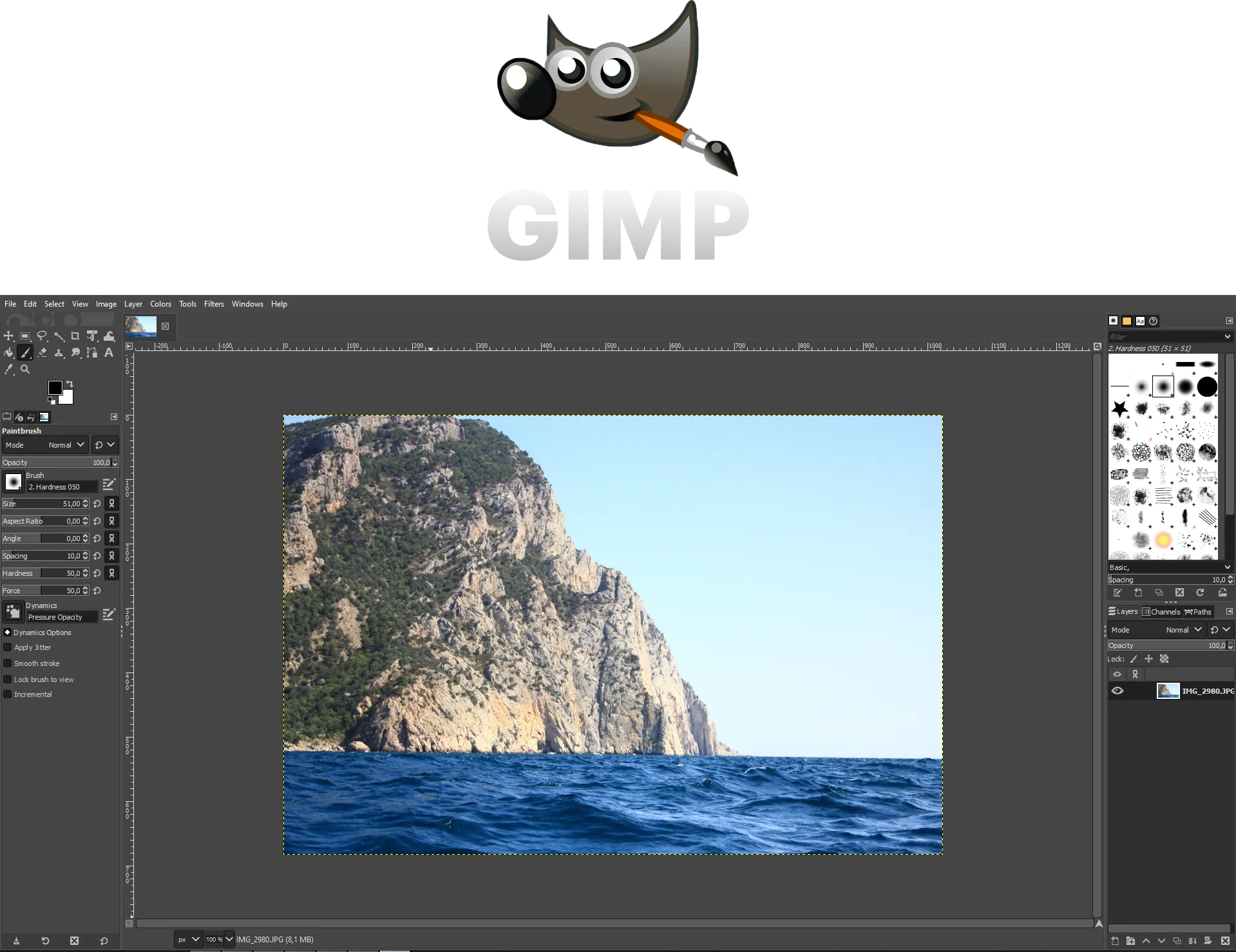Open the Basic tag dropdown in Brushes
The height and width of the screenshot is (952, 1236).
1227,567
